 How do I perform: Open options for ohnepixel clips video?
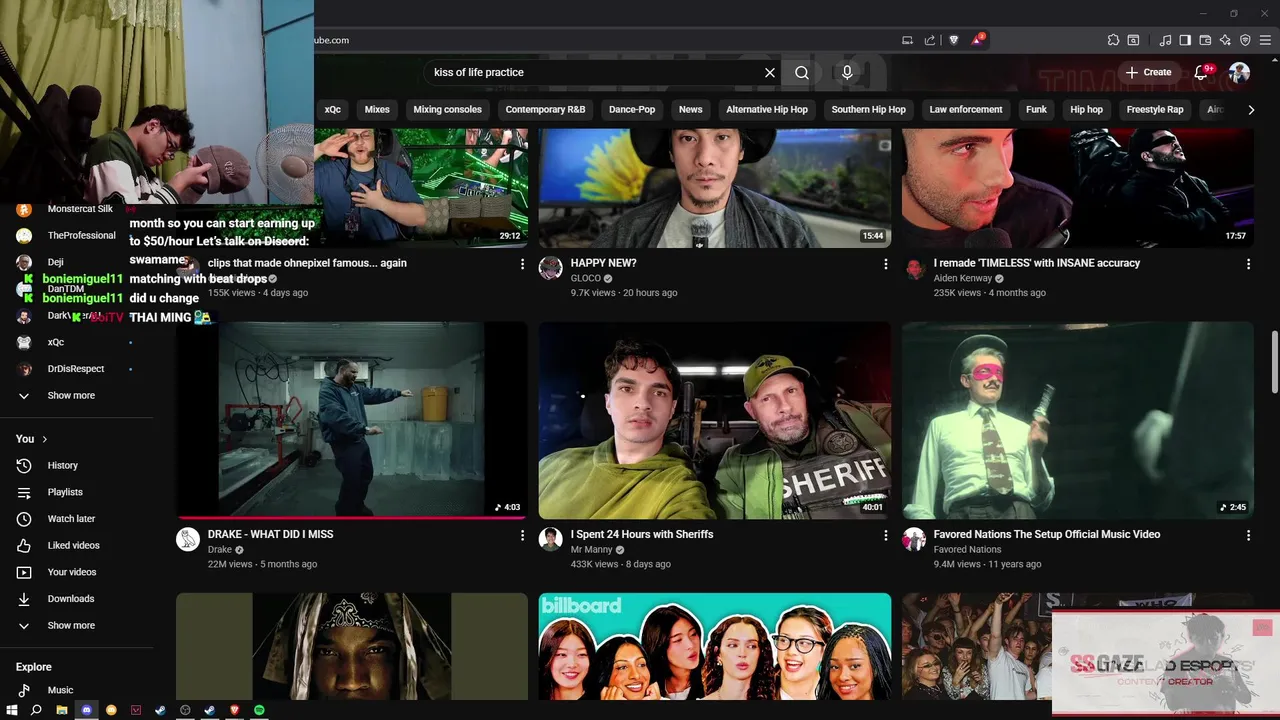tap(522, 264)
